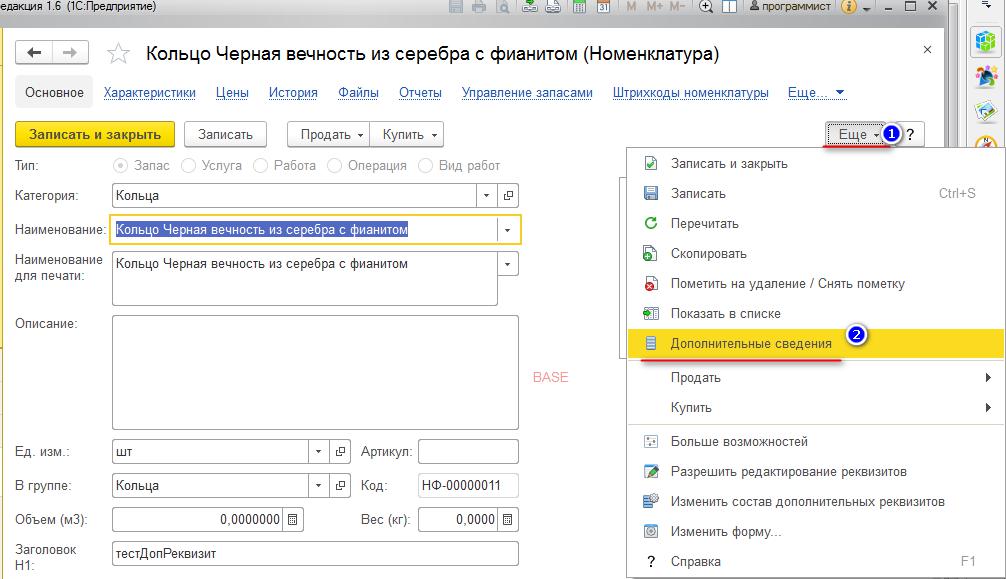Open the calendar icon in top toolbar
This screenshot has height=579, width=1006.
pyautogui.click(x=603, y=7)
